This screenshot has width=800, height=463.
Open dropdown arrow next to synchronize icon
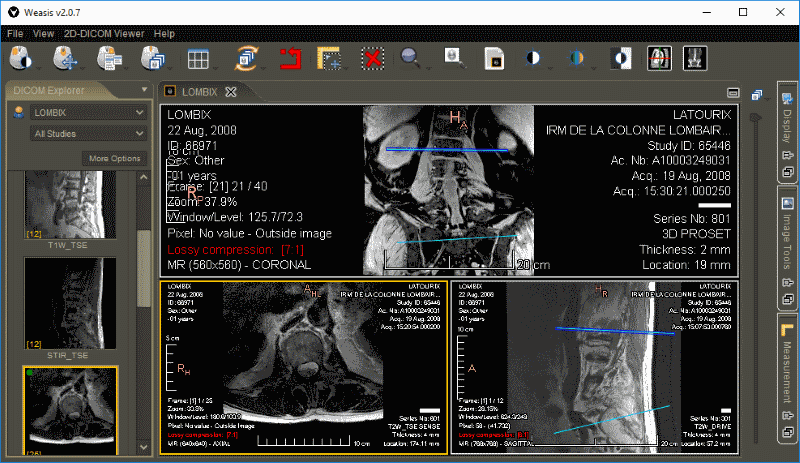pos(263,68)
